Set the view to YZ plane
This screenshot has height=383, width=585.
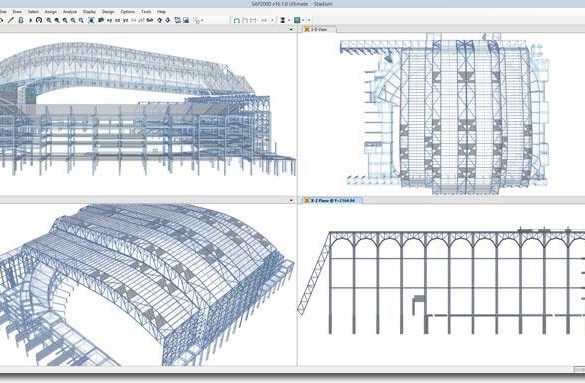tap(126, 20)
